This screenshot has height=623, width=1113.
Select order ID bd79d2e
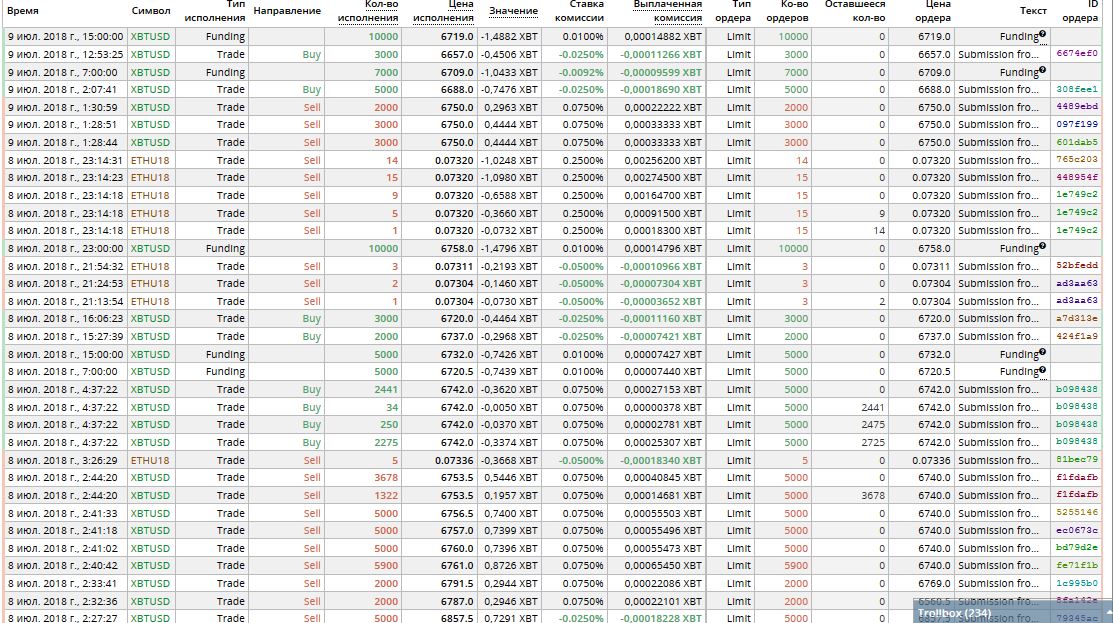[x=1077, y=548]
